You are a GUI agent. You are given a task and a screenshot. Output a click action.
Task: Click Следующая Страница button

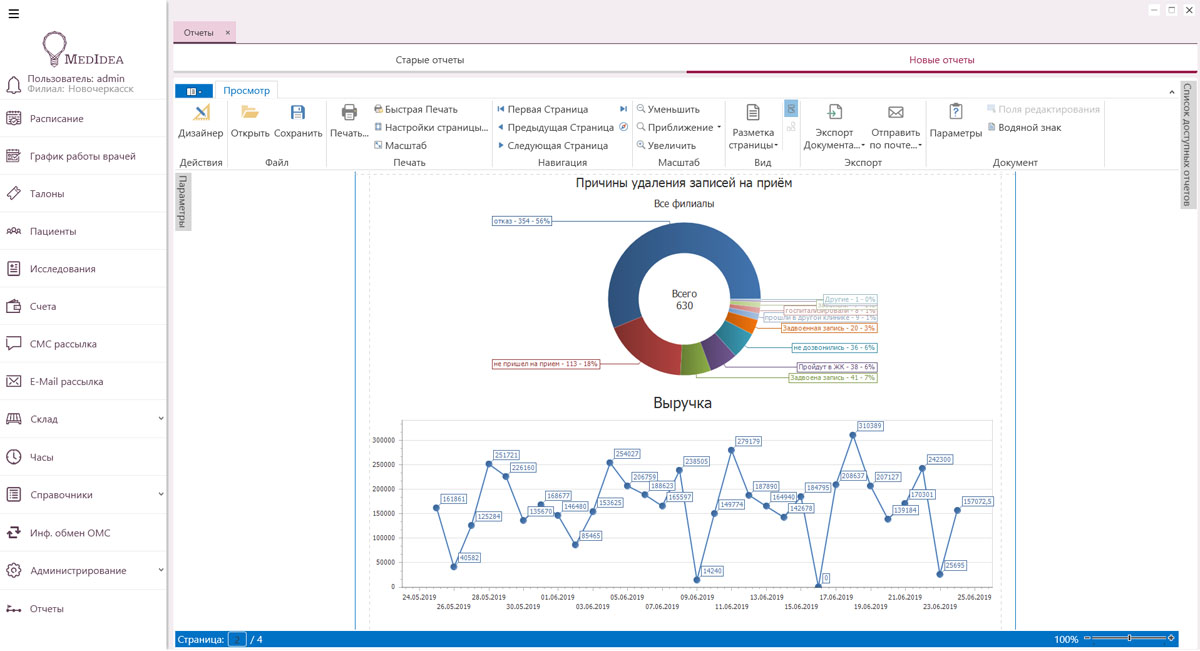pos(552,145)
